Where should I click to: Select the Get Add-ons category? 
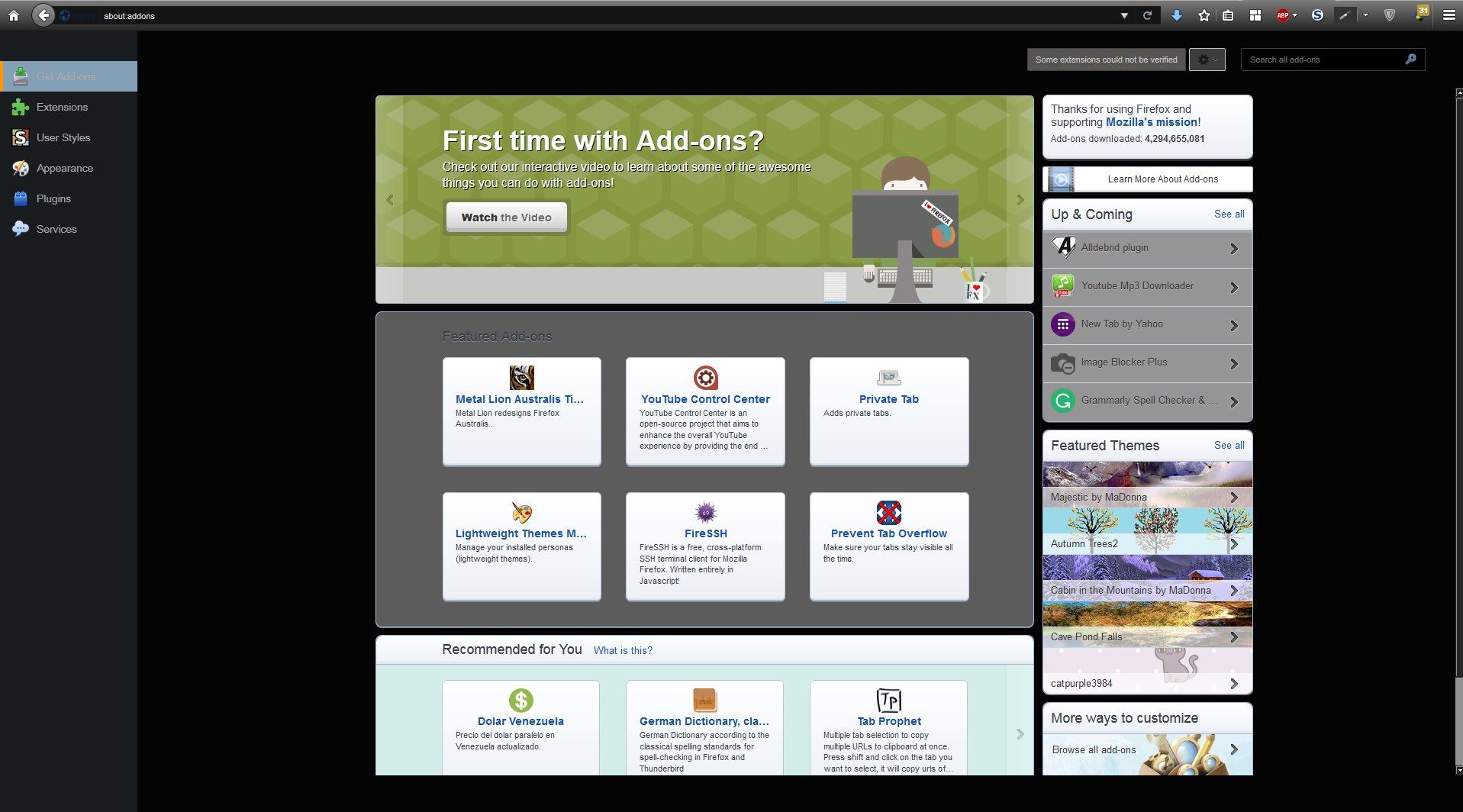pos(69,76)
